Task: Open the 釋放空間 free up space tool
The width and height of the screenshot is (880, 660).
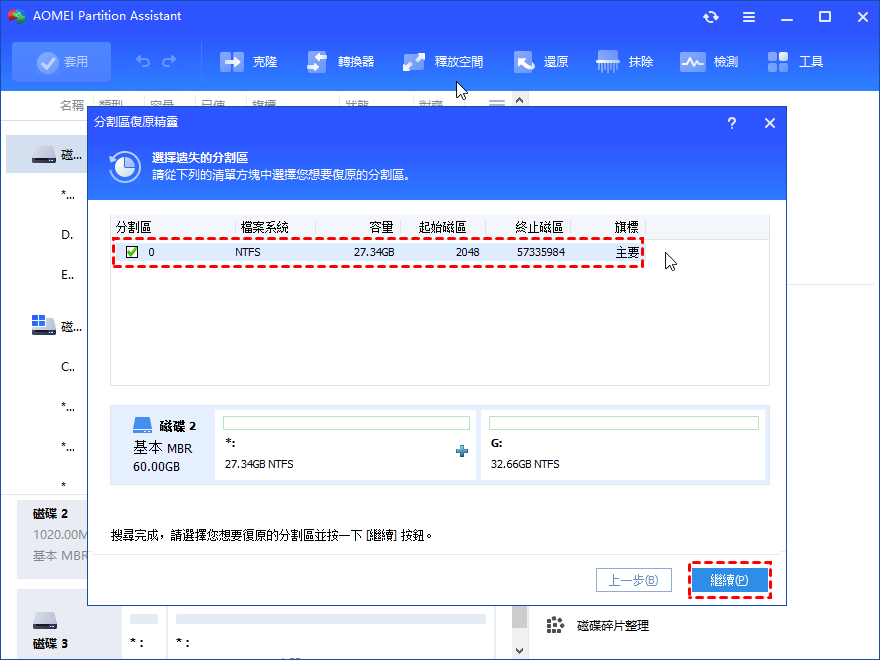Action: [x=443, y=62]
